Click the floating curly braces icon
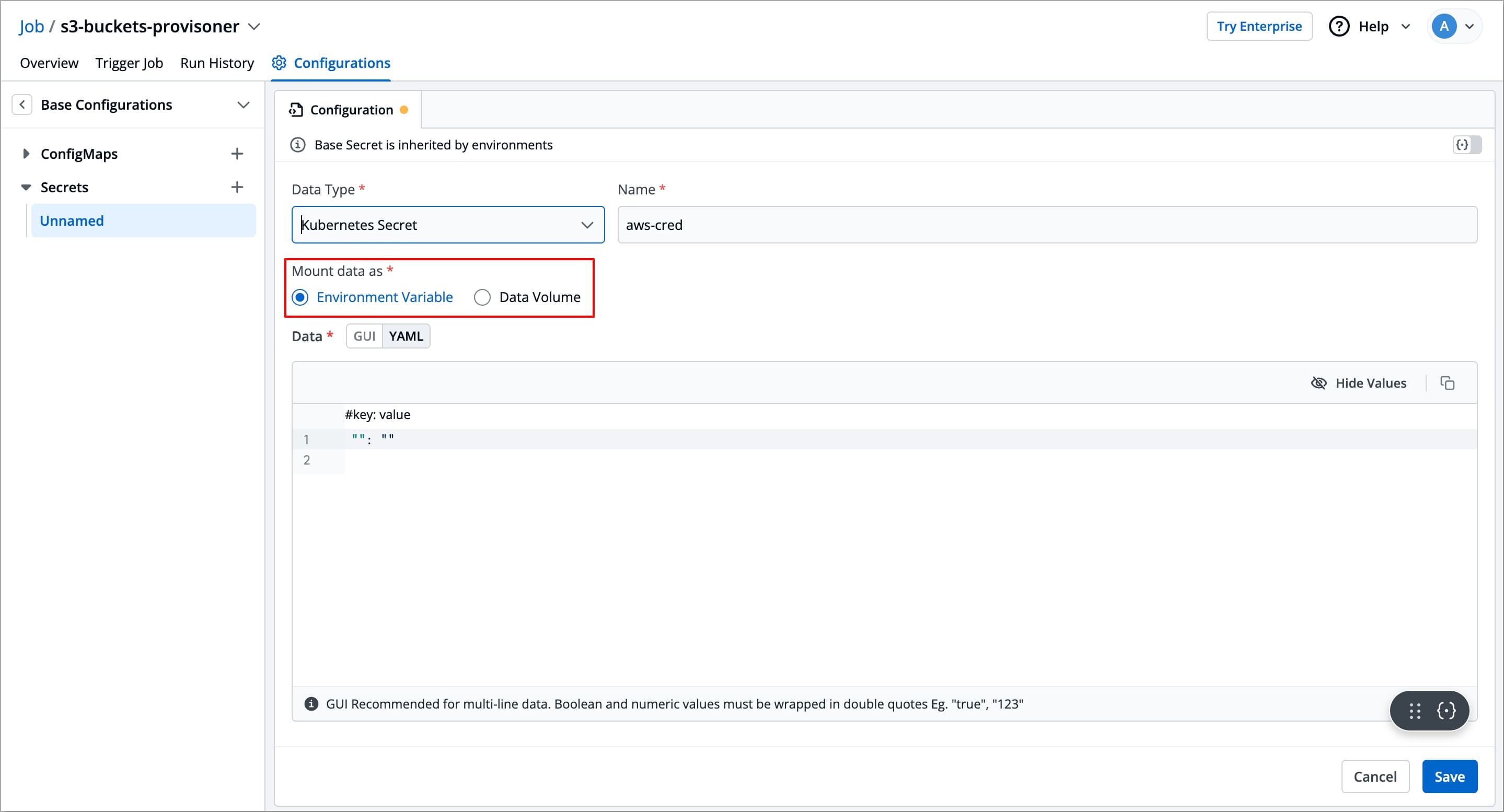 click(1446, 711)
